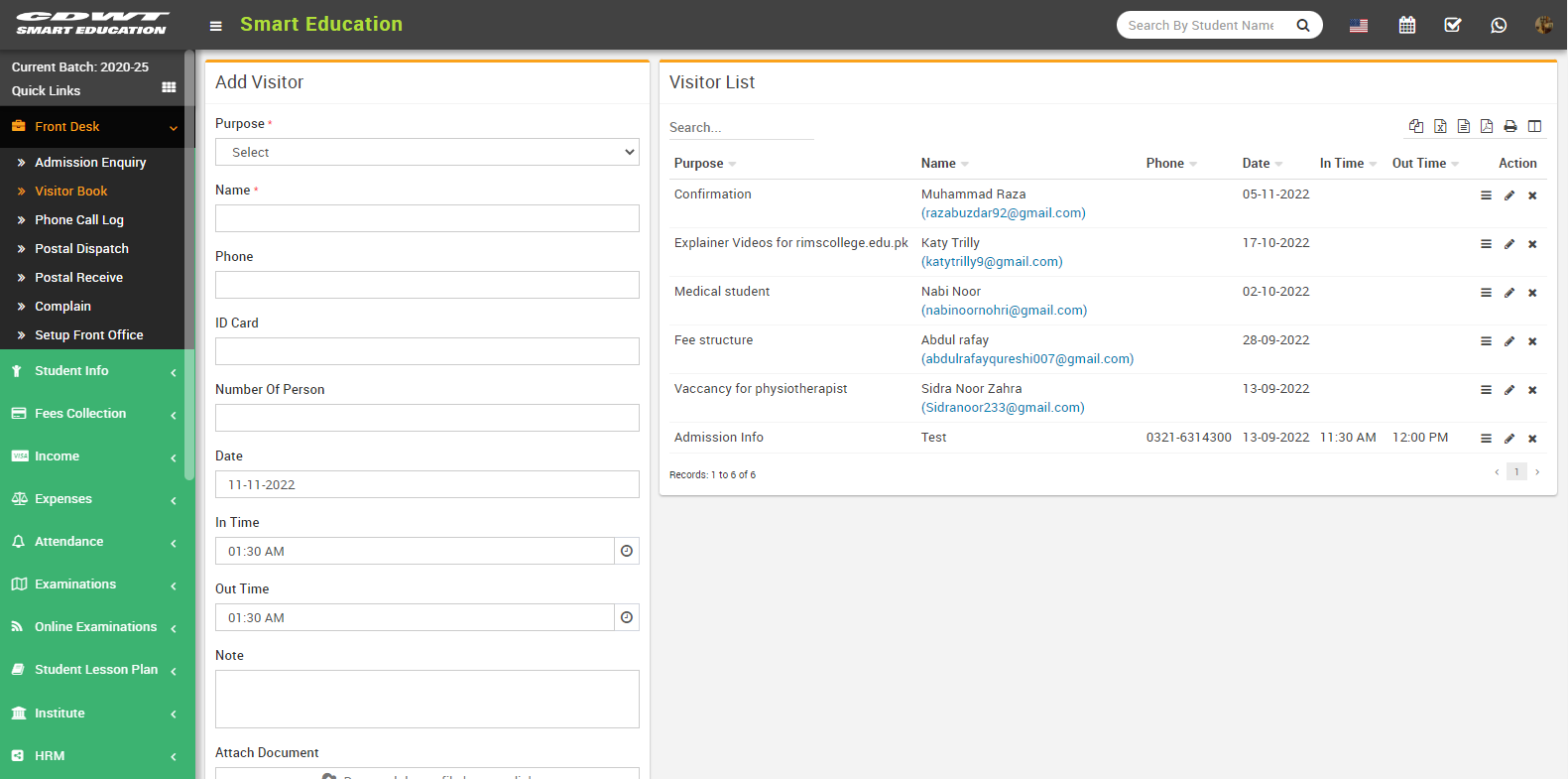Edit the Test visitor entry
Screen dimensions: 1568x779
point(1509,439)
